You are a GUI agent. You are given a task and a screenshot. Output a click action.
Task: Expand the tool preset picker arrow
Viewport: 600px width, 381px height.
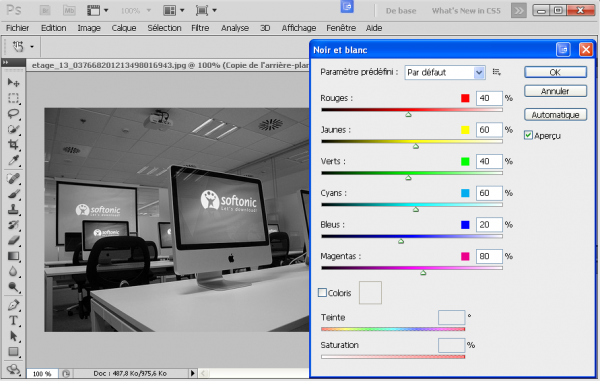pyautogui.click(x=32, y=47)
